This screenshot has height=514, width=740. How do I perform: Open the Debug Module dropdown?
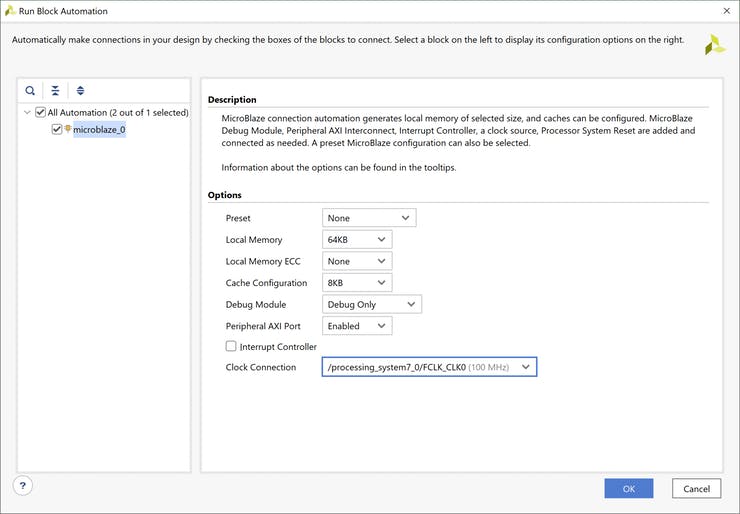pos(372,305)
